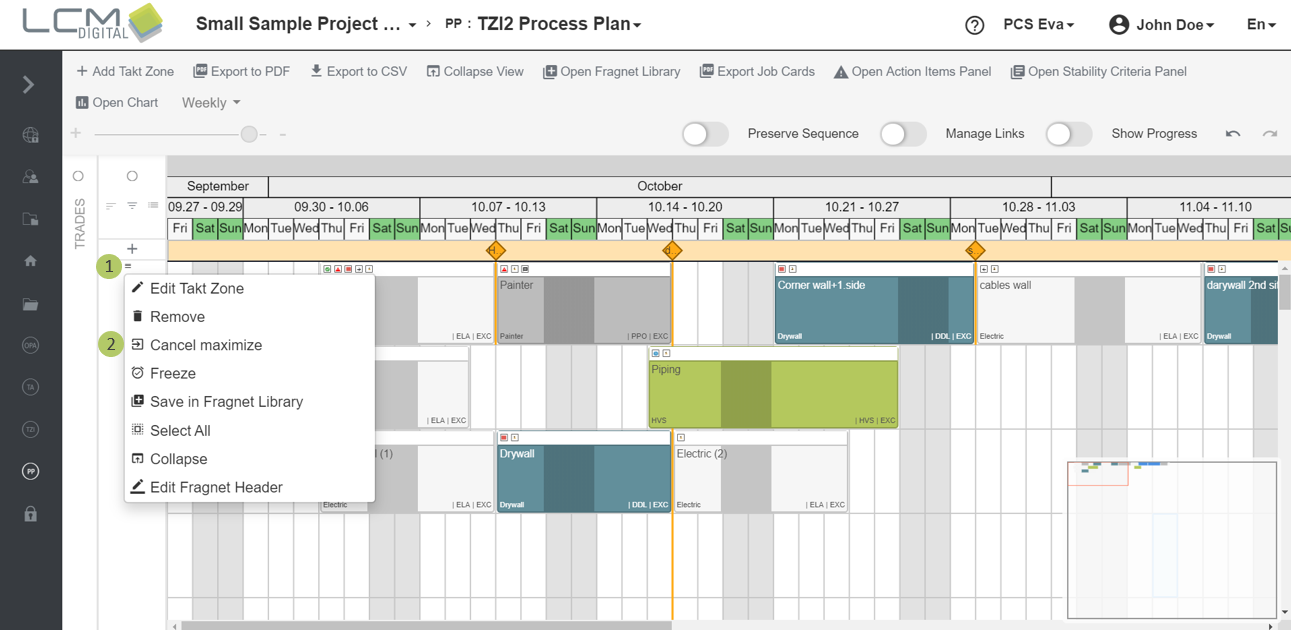Select Cancel maximize from context menu
The image size is (1291, 630).
pyautogui.click(x=206, y=345)
